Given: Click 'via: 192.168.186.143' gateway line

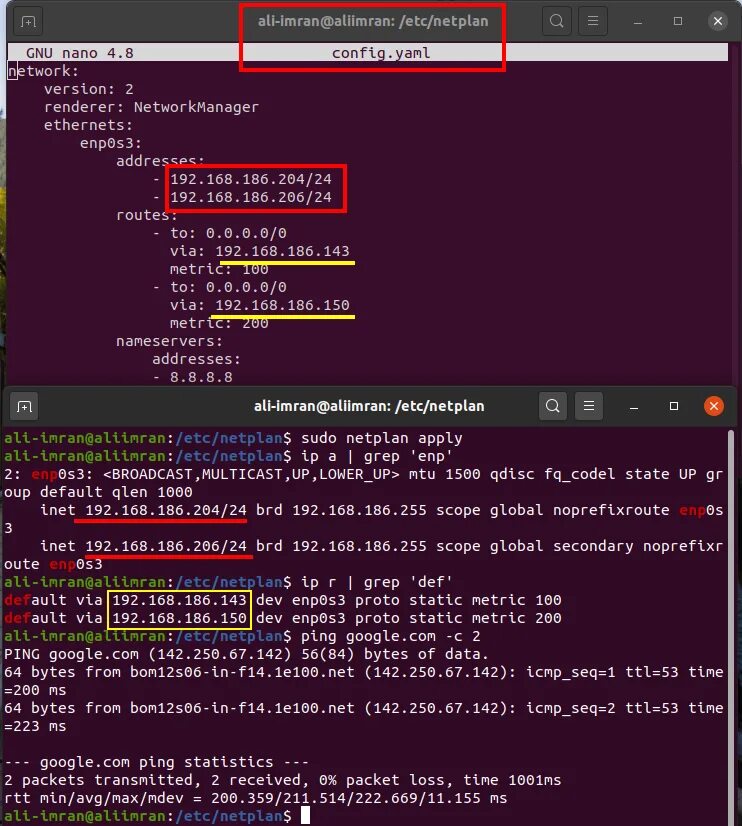Looking at the screenshot, I should point(260,251).
